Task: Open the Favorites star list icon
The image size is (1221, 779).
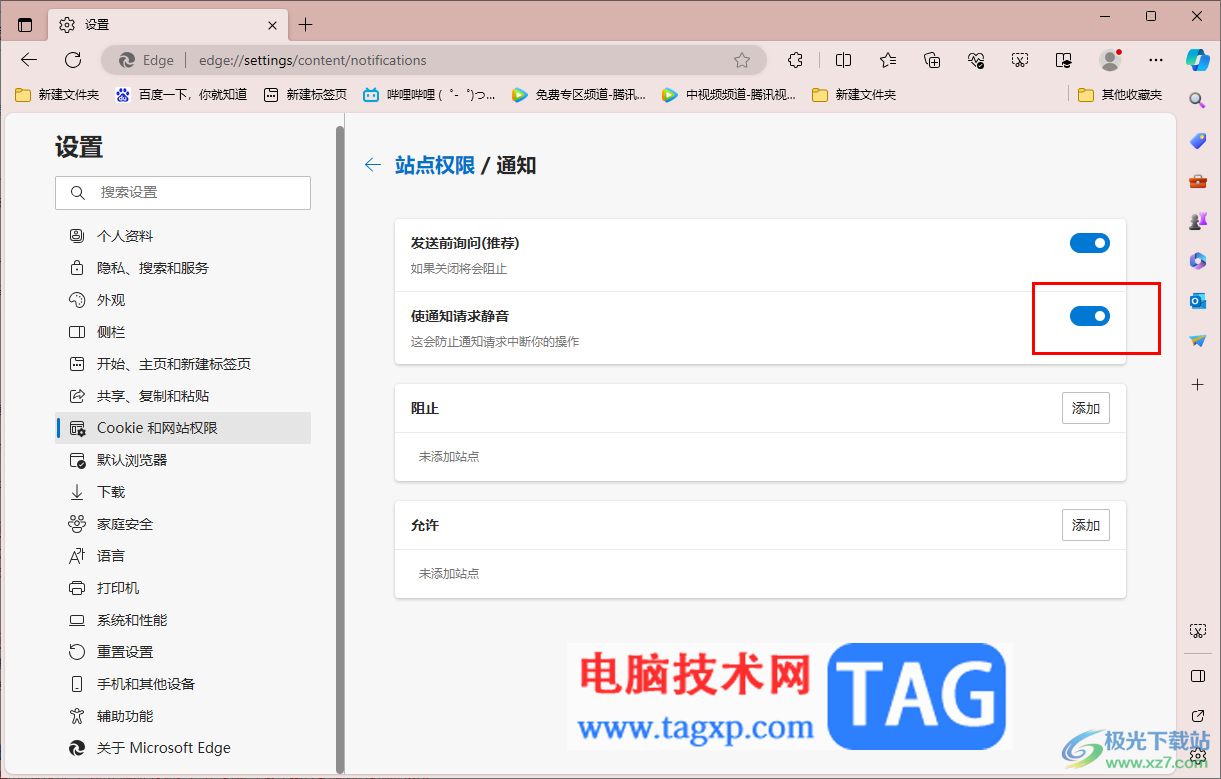Action: point(887,60)
